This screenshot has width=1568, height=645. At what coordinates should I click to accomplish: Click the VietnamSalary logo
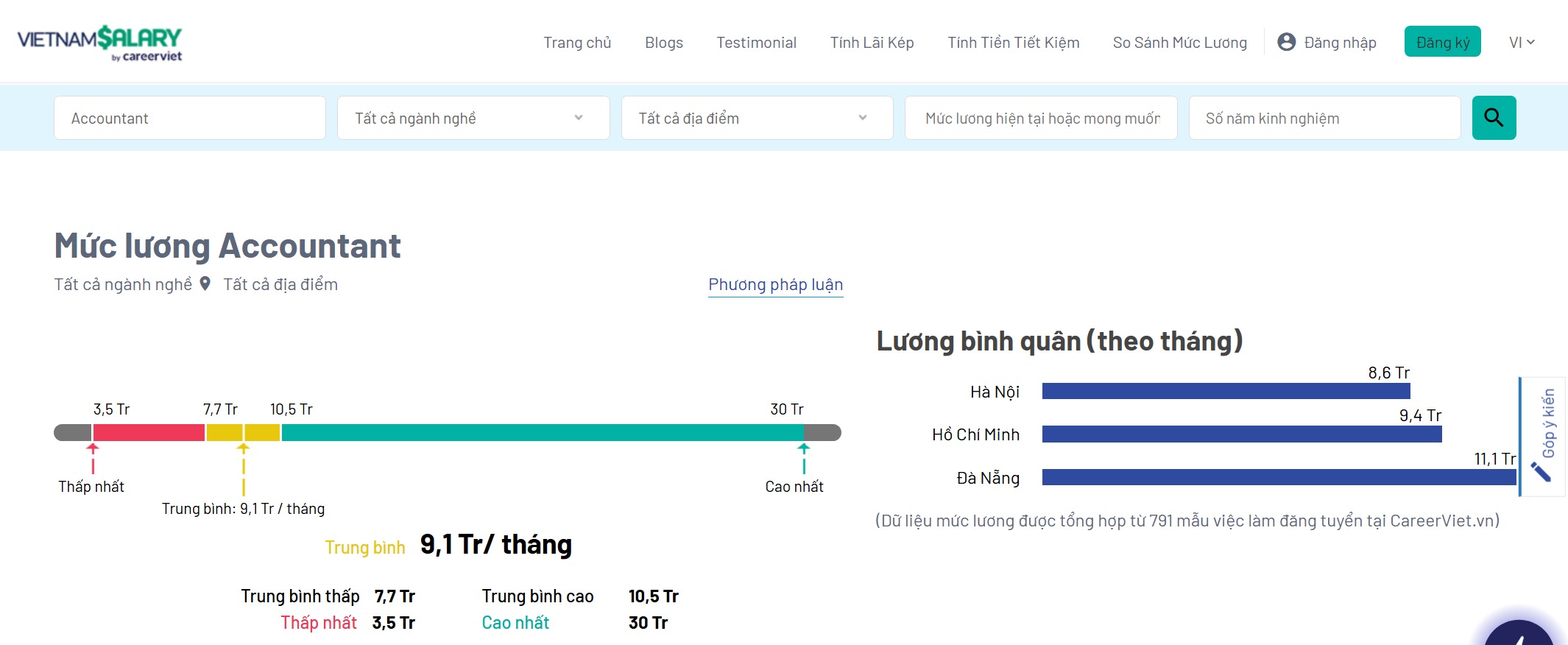(99, 43)
